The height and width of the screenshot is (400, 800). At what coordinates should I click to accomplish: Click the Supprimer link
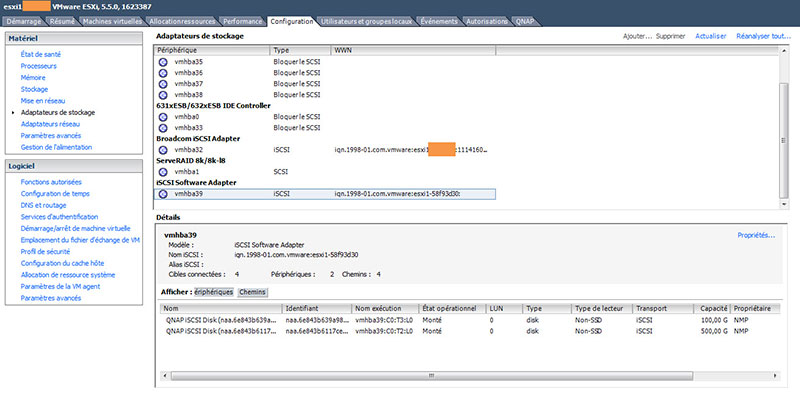[x=670, y=36]
